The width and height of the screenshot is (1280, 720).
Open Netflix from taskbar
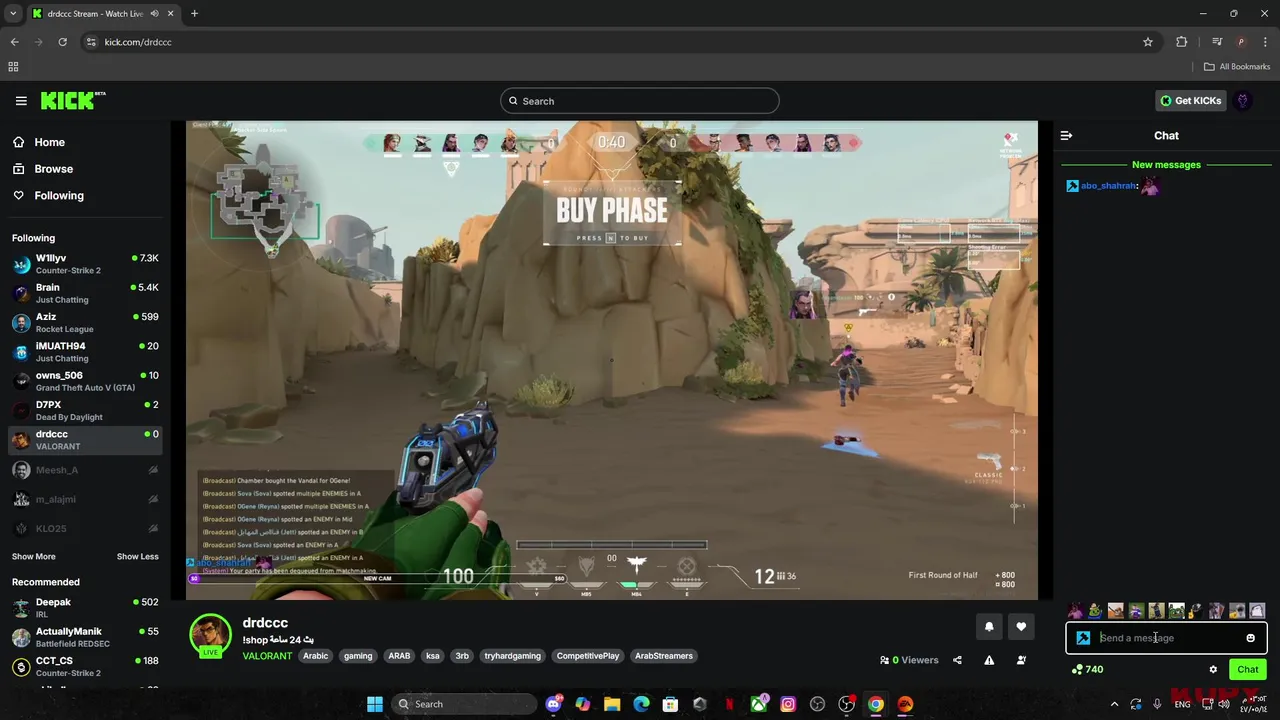pyautogui.click(x=729, y=704)
